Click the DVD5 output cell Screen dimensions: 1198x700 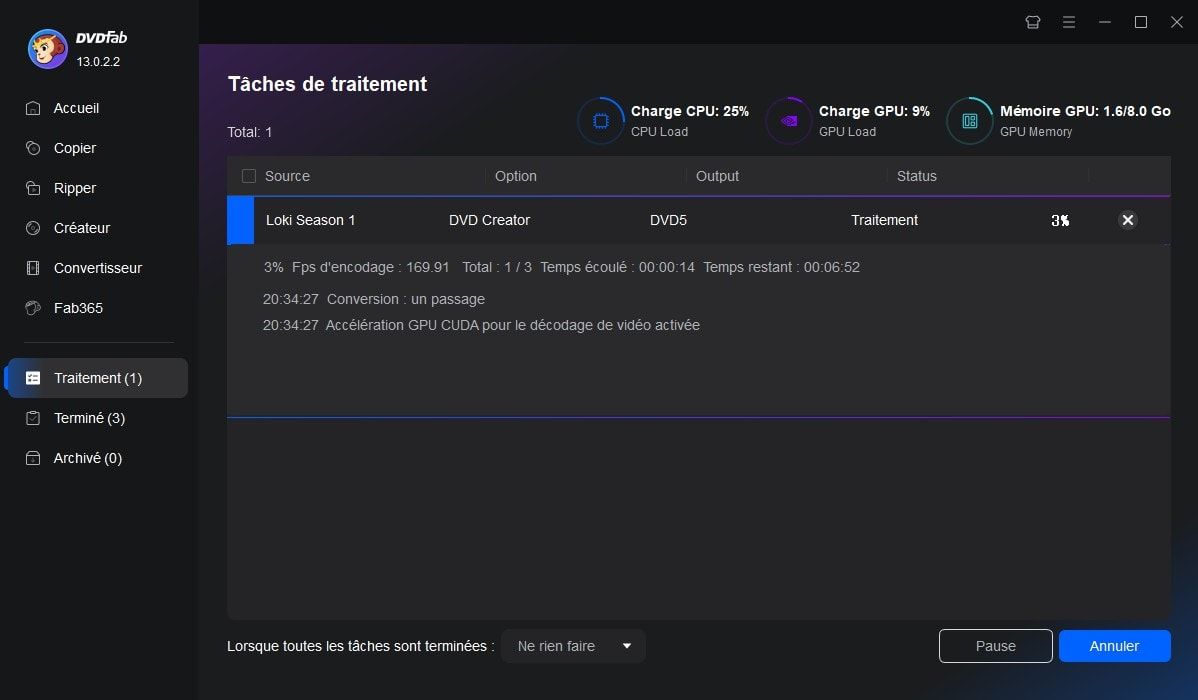point(669,220)
